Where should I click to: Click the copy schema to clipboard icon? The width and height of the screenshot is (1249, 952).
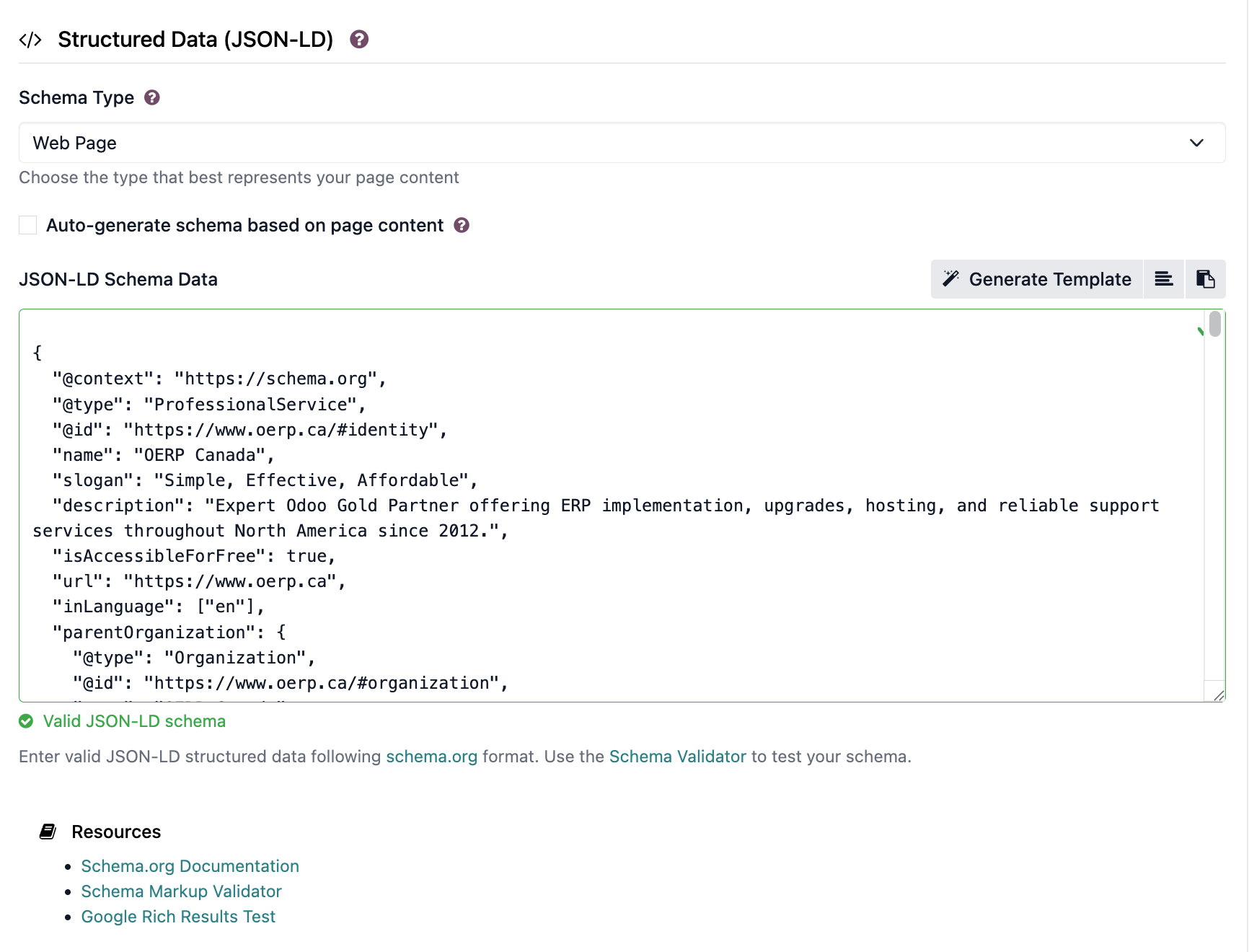(x=1206, y=279)
